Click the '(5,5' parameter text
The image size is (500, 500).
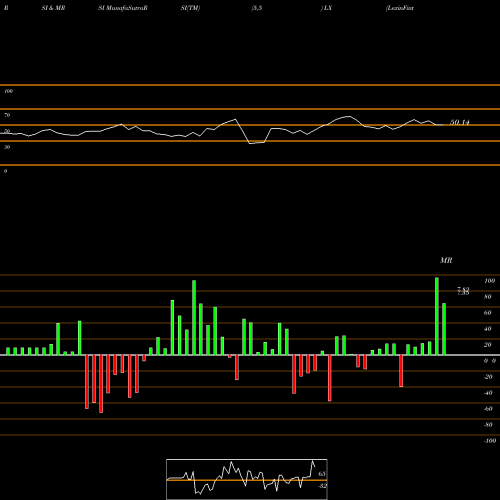point(257,8)
